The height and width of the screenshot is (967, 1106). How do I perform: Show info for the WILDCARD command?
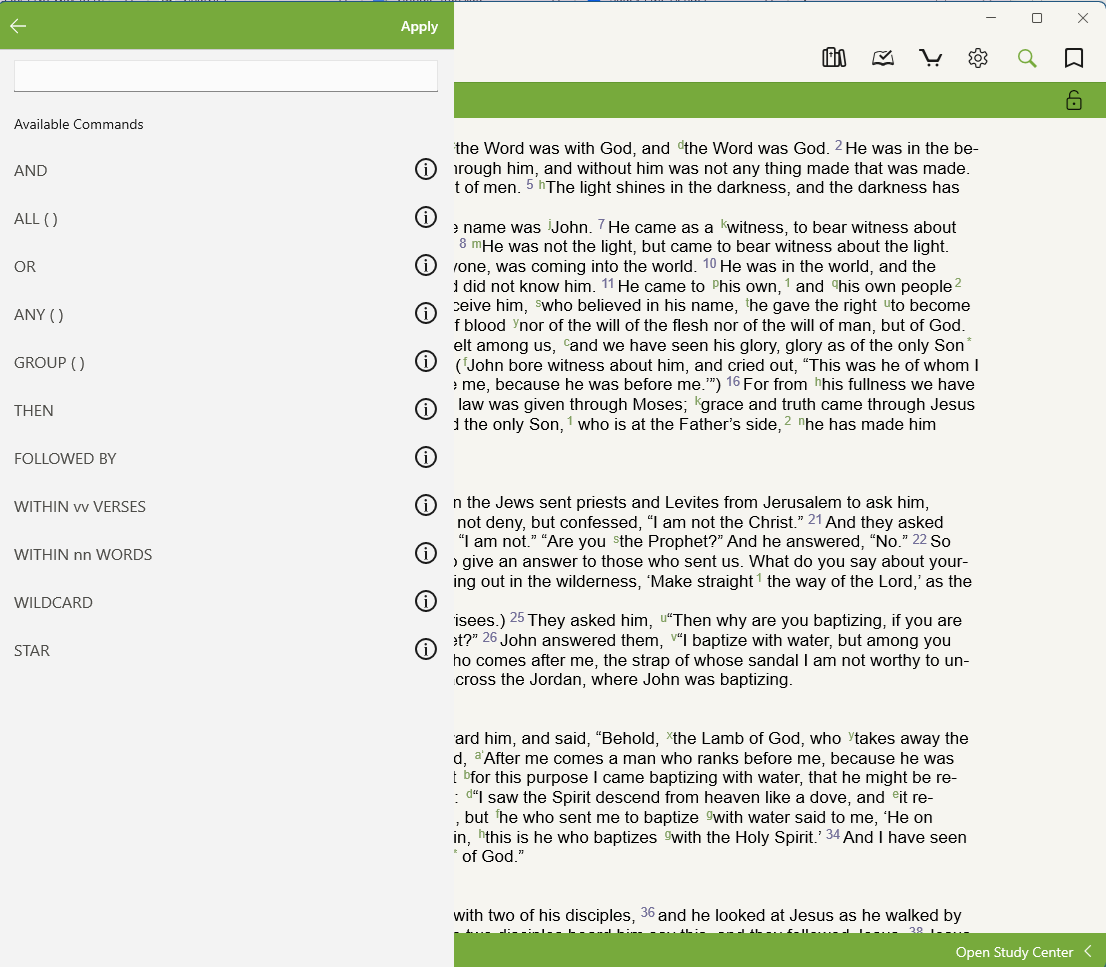pyautogui.click(x=426, y=602)
